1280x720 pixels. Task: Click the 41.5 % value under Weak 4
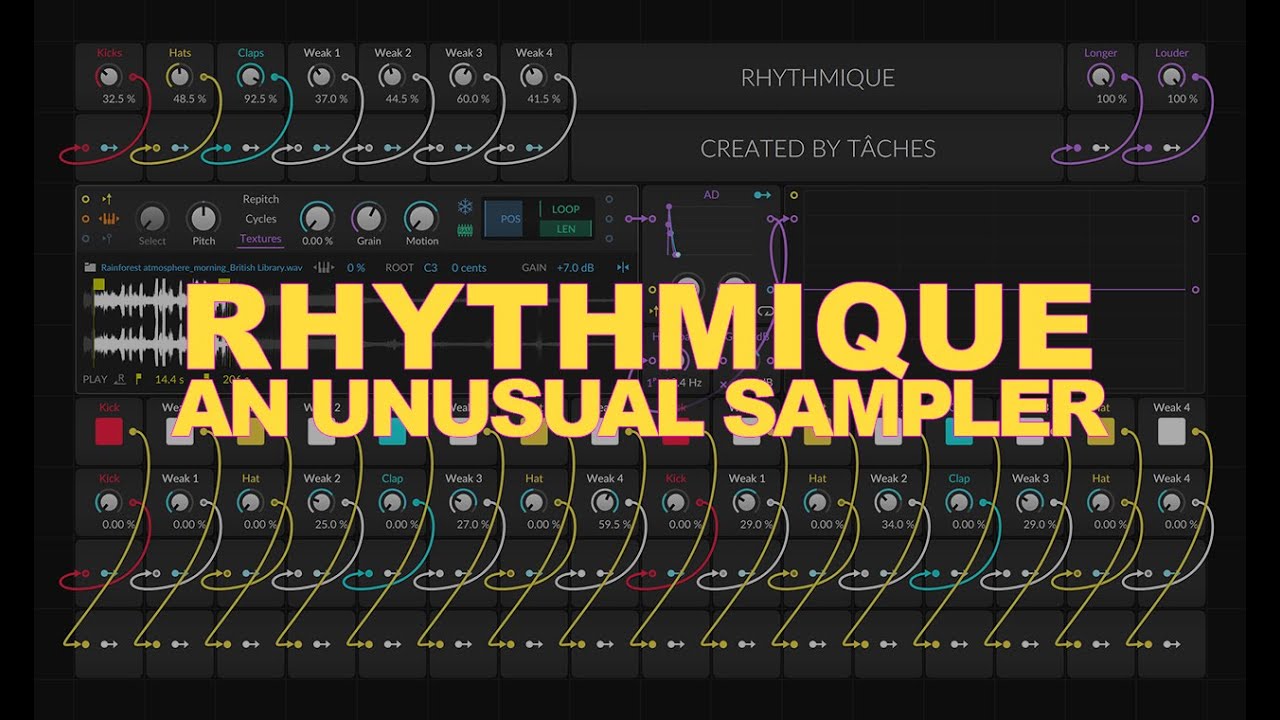(544, 99)
